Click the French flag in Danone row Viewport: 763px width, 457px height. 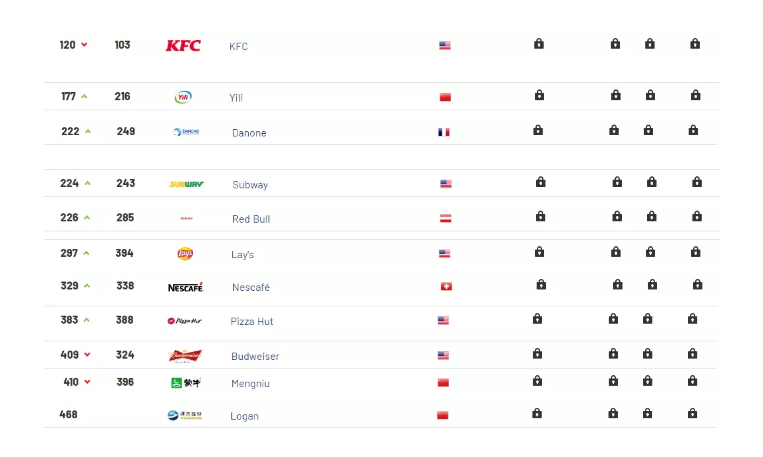click(x=444, y=132)
